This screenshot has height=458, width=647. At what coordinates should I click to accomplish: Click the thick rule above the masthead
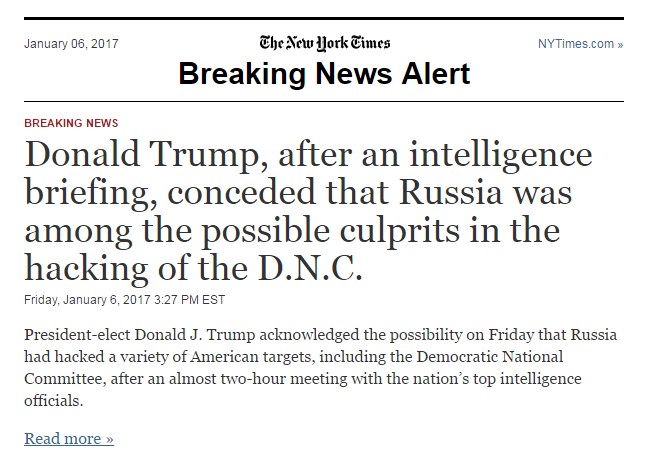point(324,19)
